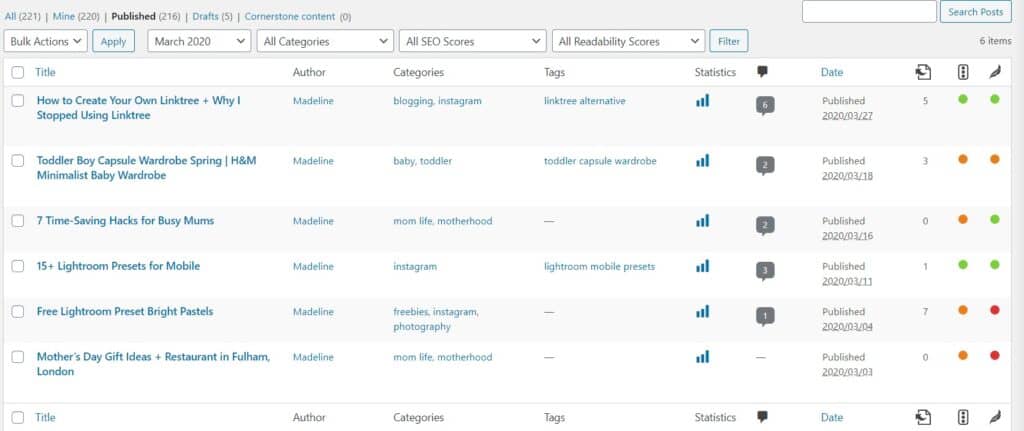Open March 2020 date filter dropdown
Image resolution: width=1024 pixels, height=431 pixels.
pos(199,41)
